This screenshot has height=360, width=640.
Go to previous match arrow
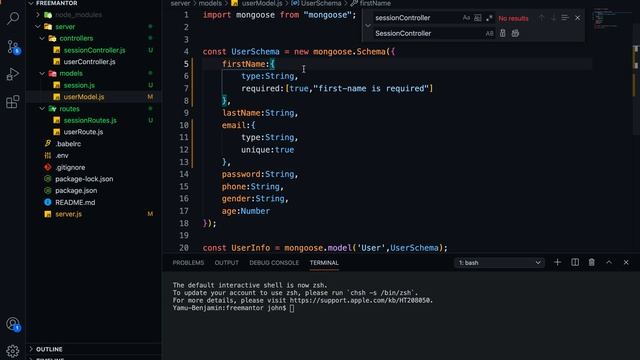[541, 18]
